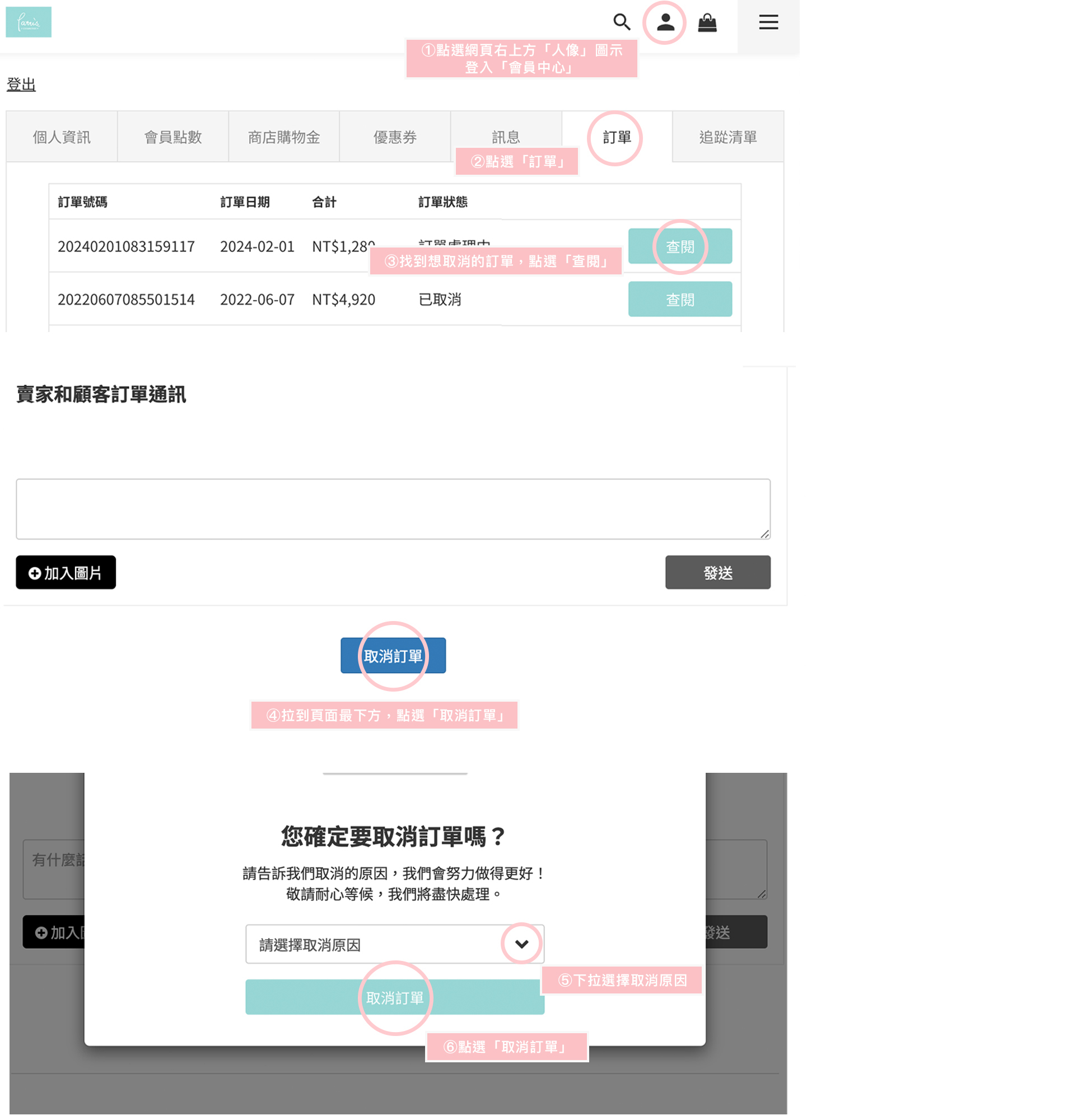View cancelled order 20220607085501514 via 查閱

[x=679, y=300]
